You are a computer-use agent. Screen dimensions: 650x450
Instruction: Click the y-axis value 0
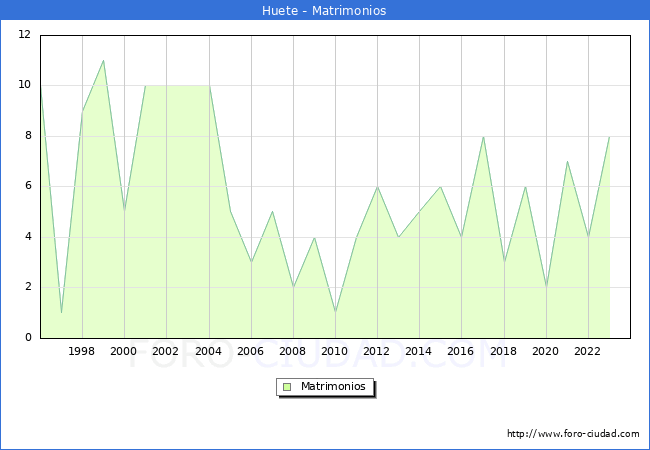(28, 337)
